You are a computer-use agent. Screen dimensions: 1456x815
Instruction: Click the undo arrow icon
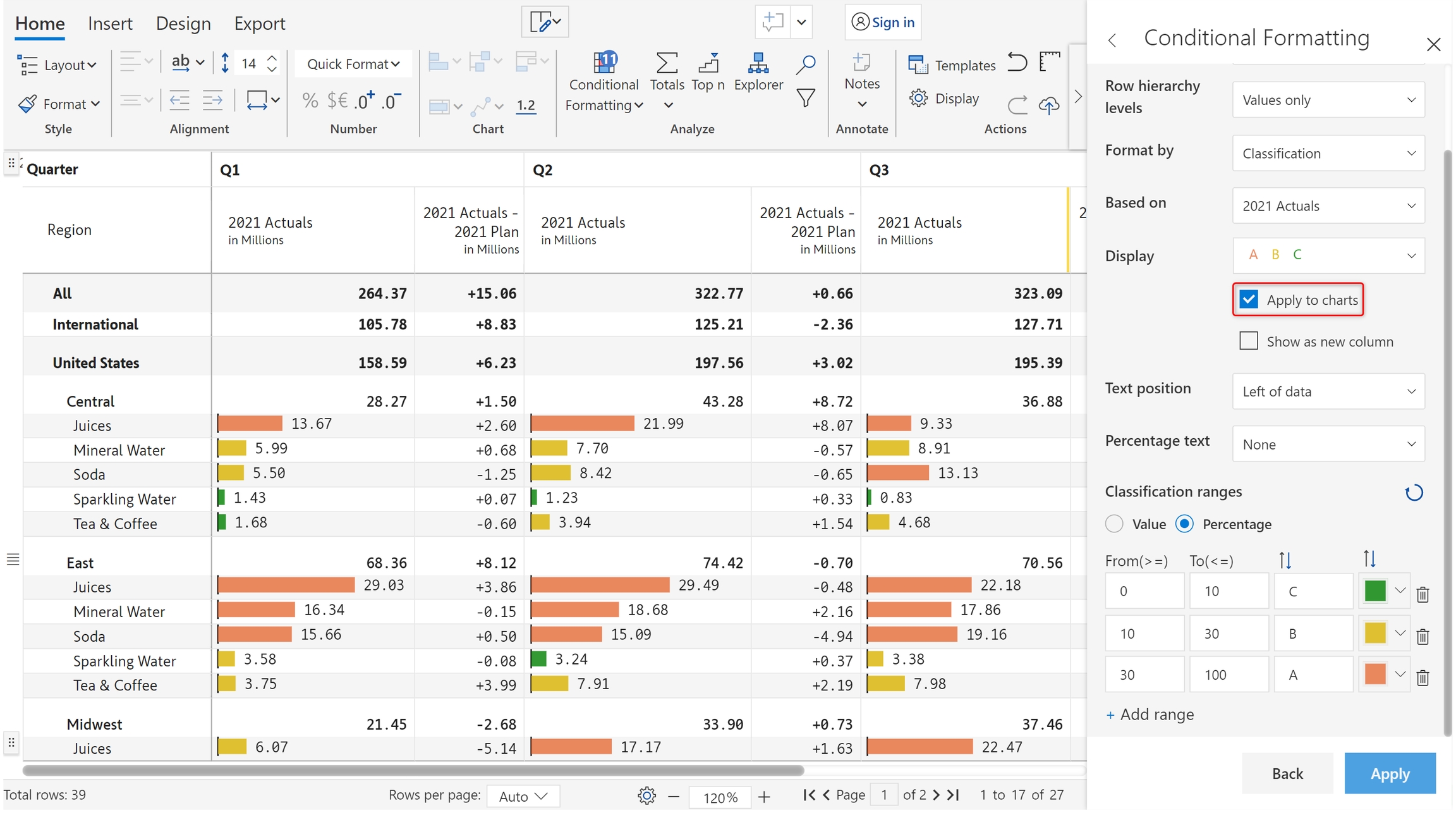pos(1017,63)
